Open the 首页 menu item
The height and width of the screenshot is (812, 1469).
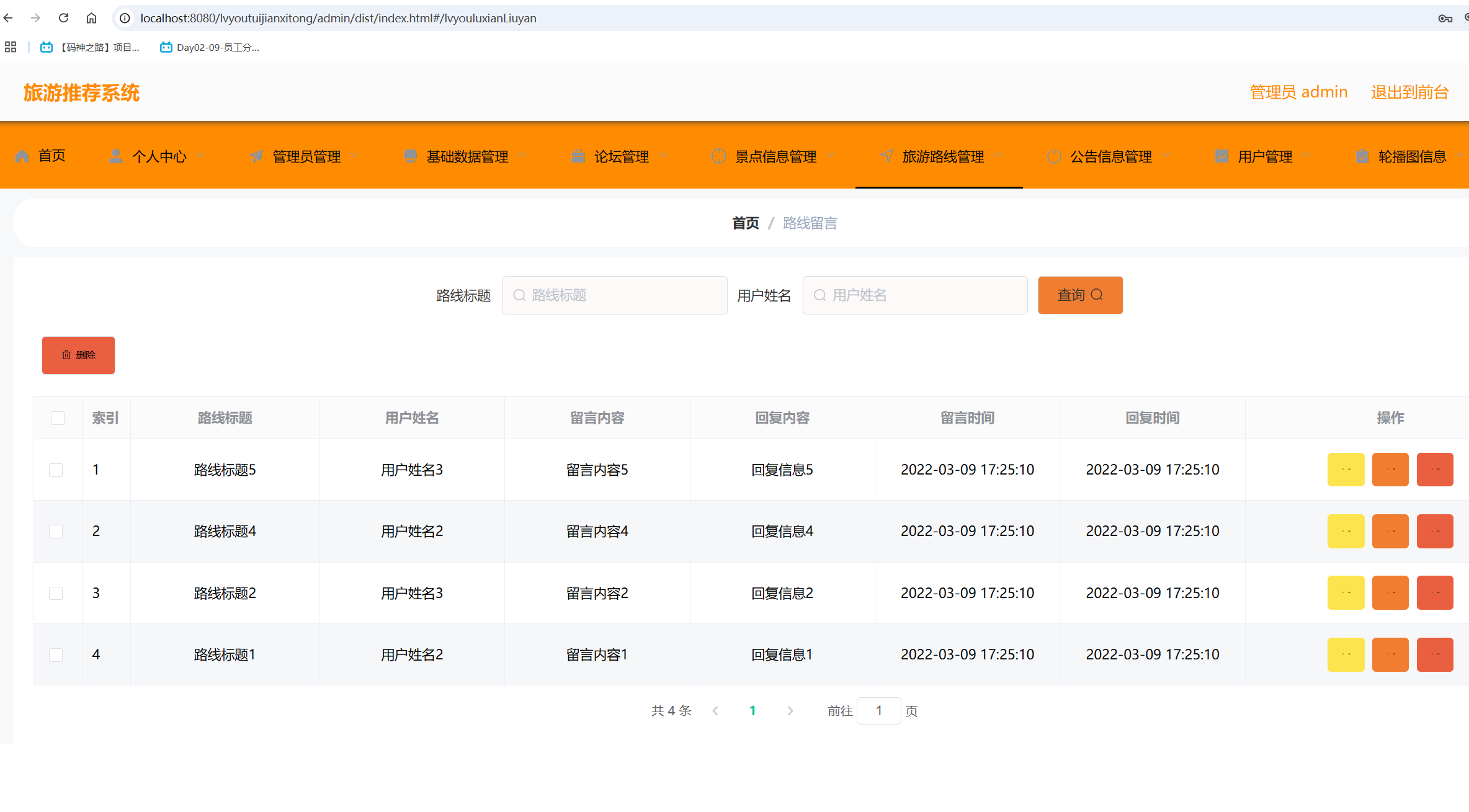(41, 156)
